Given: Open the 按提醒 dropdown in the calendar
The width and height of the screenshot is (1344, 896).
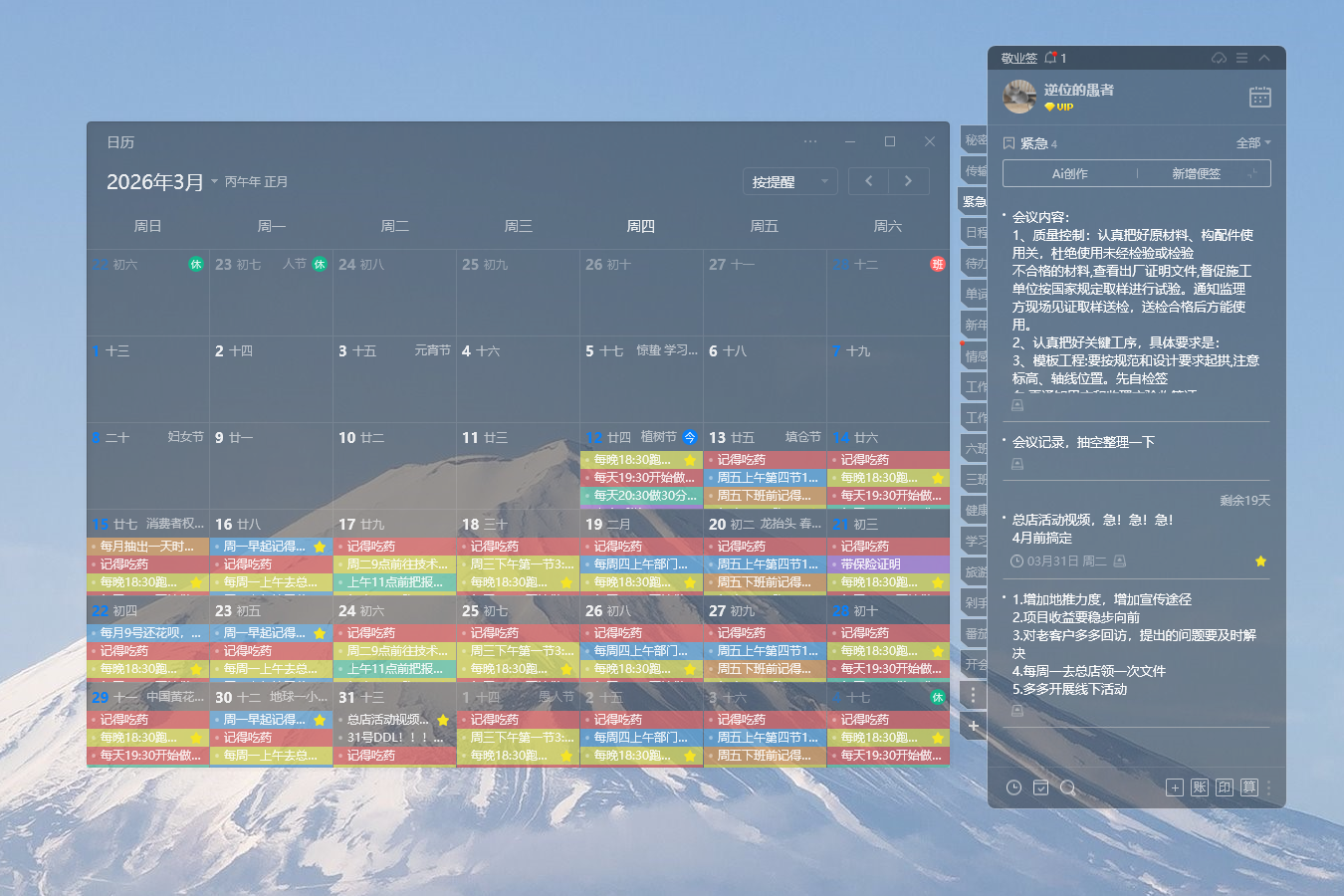Looking at the screenshot, I should click(789, 180).
